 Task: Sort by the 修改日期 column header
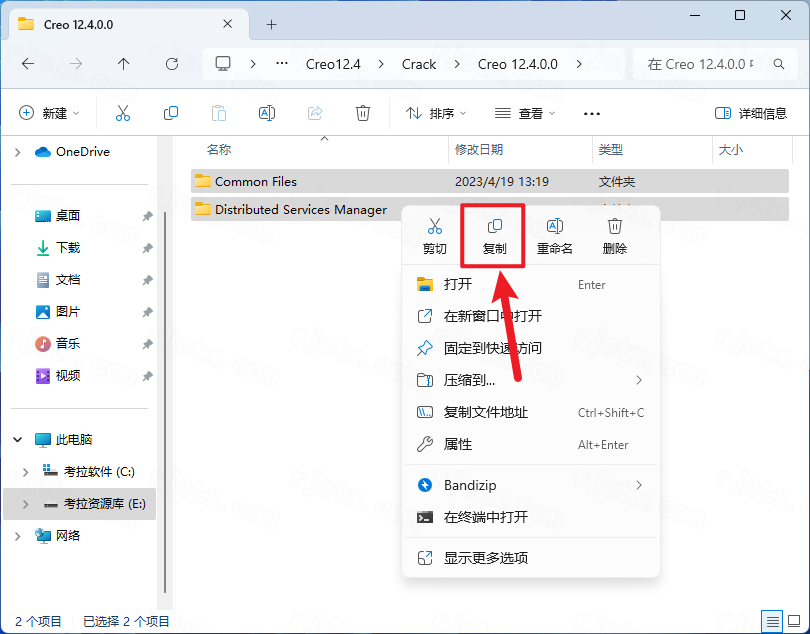[x=520, y=150]
